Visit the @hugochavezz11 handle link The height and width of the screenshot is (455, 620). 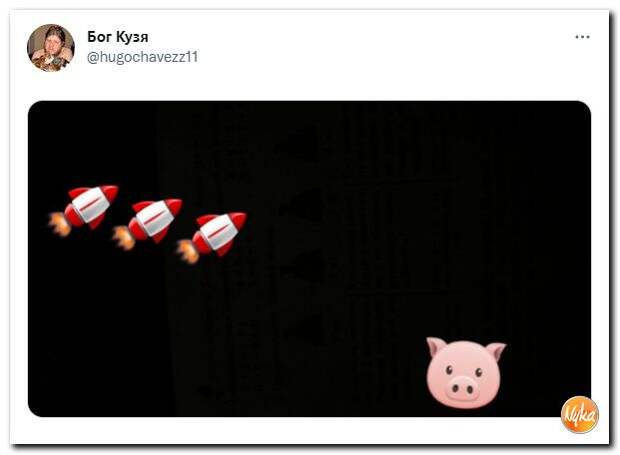pos(142,57)
